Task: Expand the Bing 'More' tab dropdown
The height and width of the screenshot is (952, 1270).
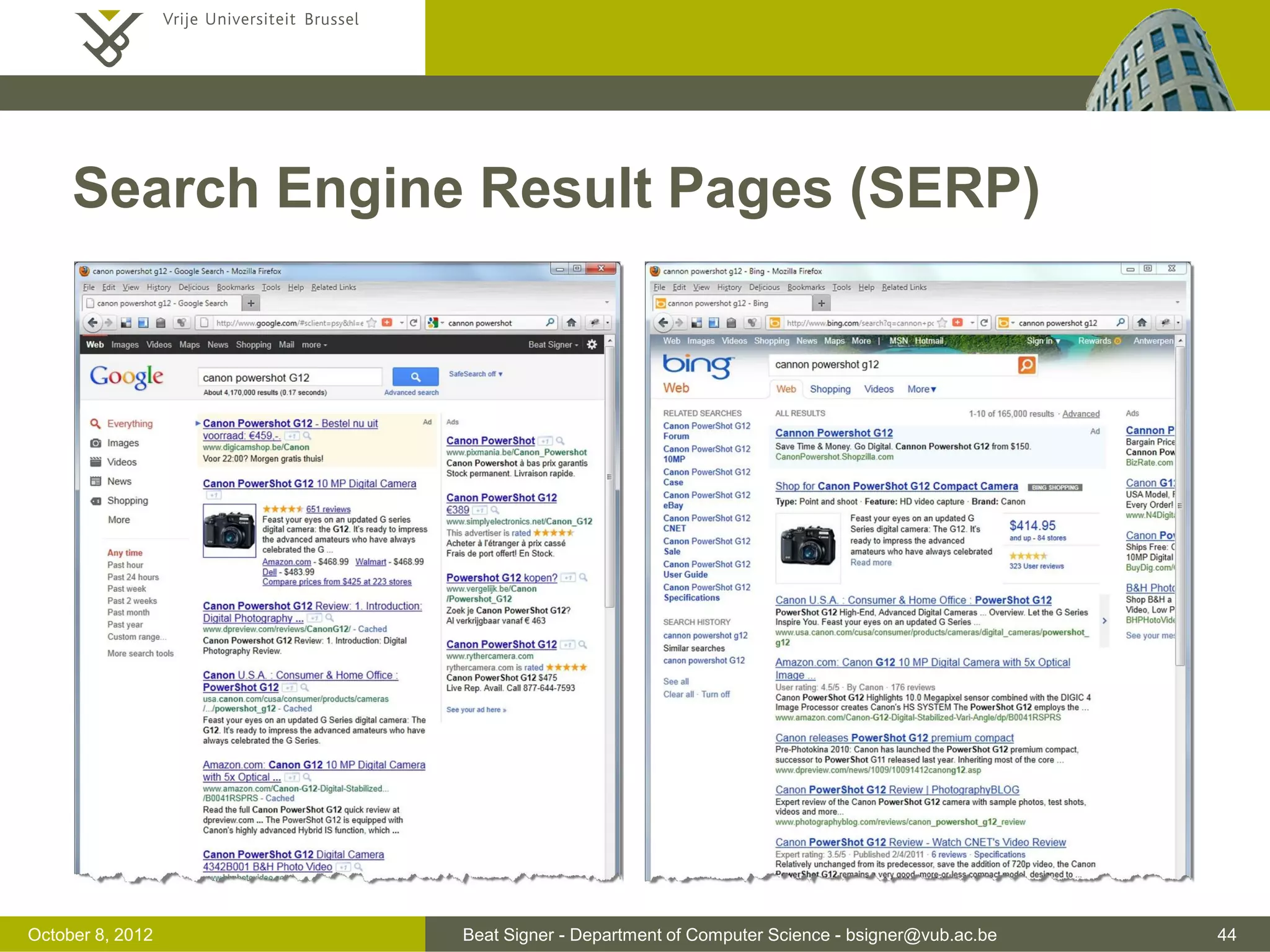Action: 921,389
